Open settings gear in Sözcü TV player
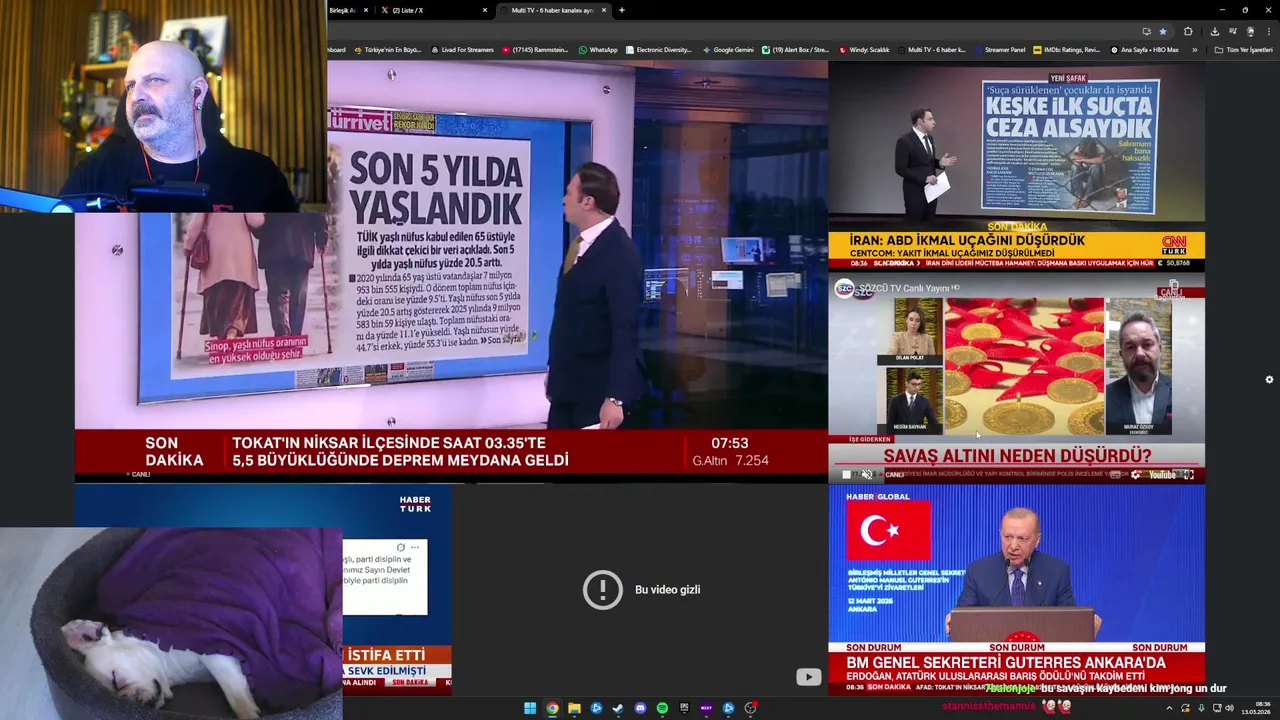The height and width of the screenshot is (720, 1280). 1136,475
